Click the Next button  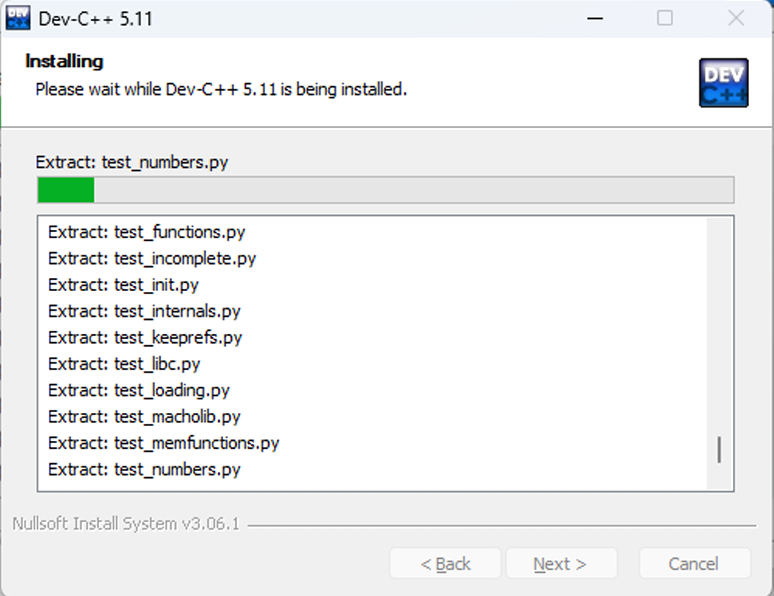[x=560, y=564]
